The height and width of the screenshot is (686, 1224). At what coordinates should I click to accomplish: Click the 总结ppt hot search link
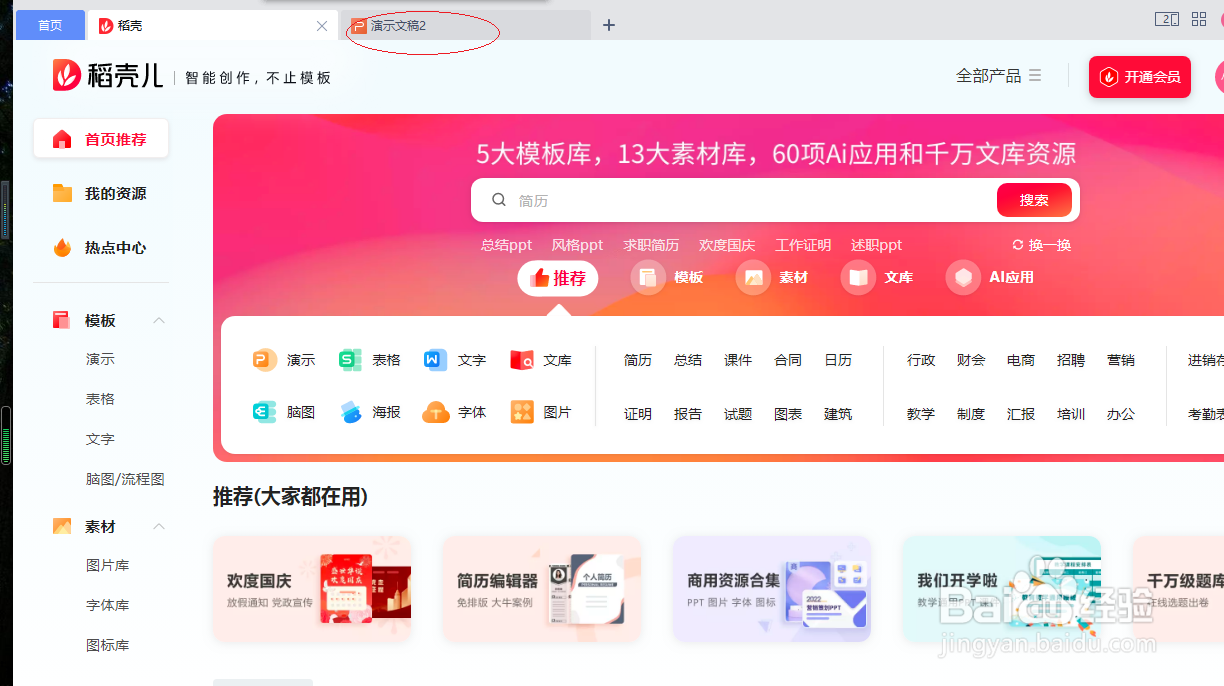(x=506, y=244)
